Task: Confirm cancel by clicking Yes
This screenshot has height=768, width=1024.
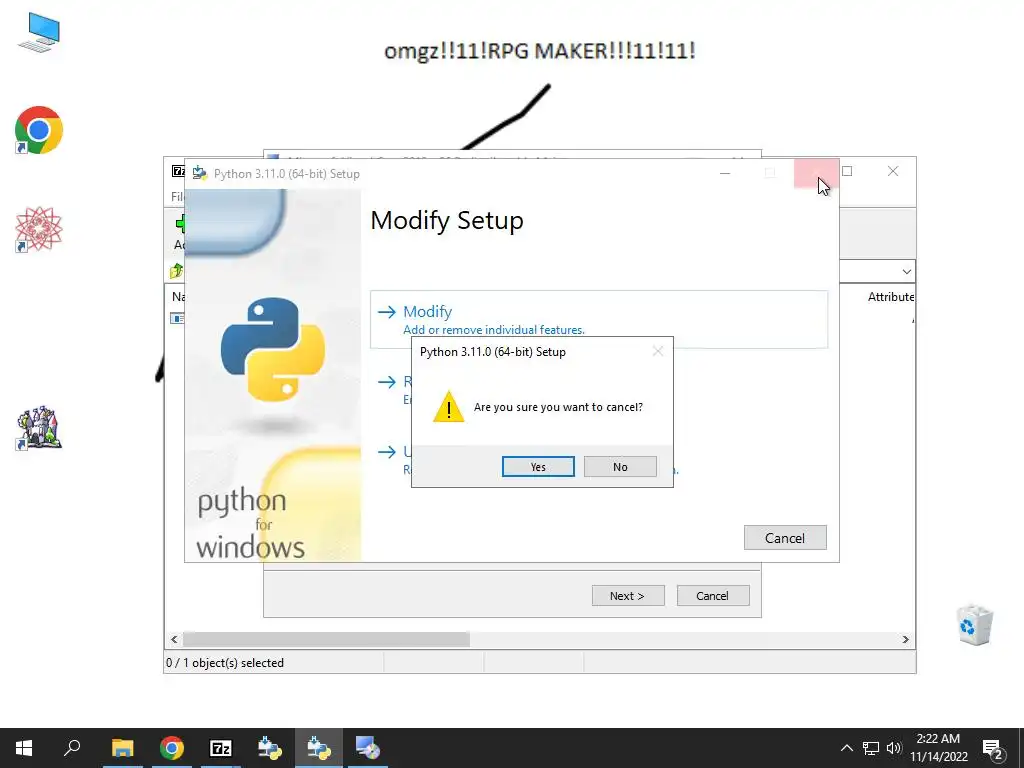Action: click(x=538, y=466)
